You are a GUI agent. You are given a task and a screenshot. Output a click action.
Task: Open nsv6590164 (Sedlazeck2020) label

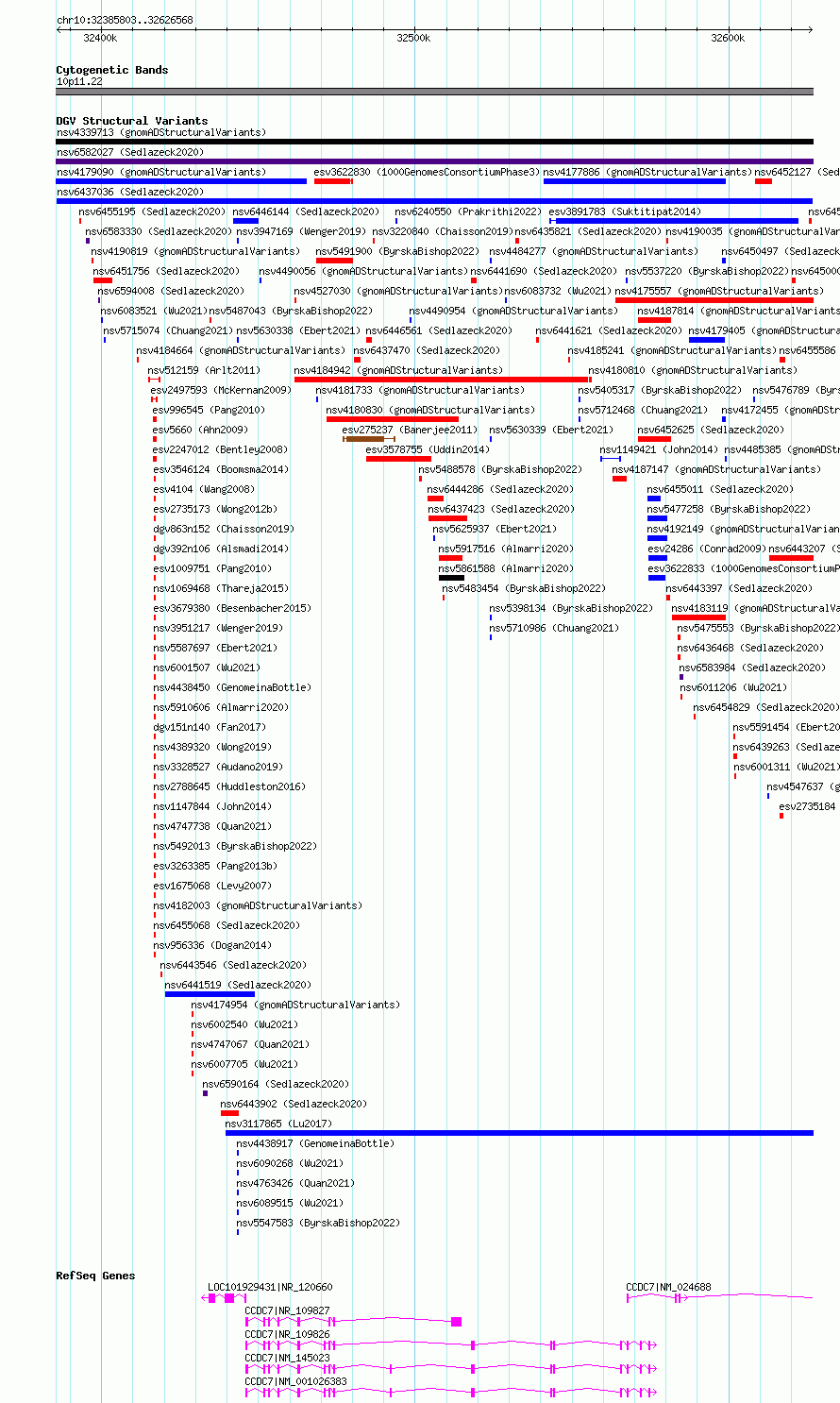[x=276, y=1084]
